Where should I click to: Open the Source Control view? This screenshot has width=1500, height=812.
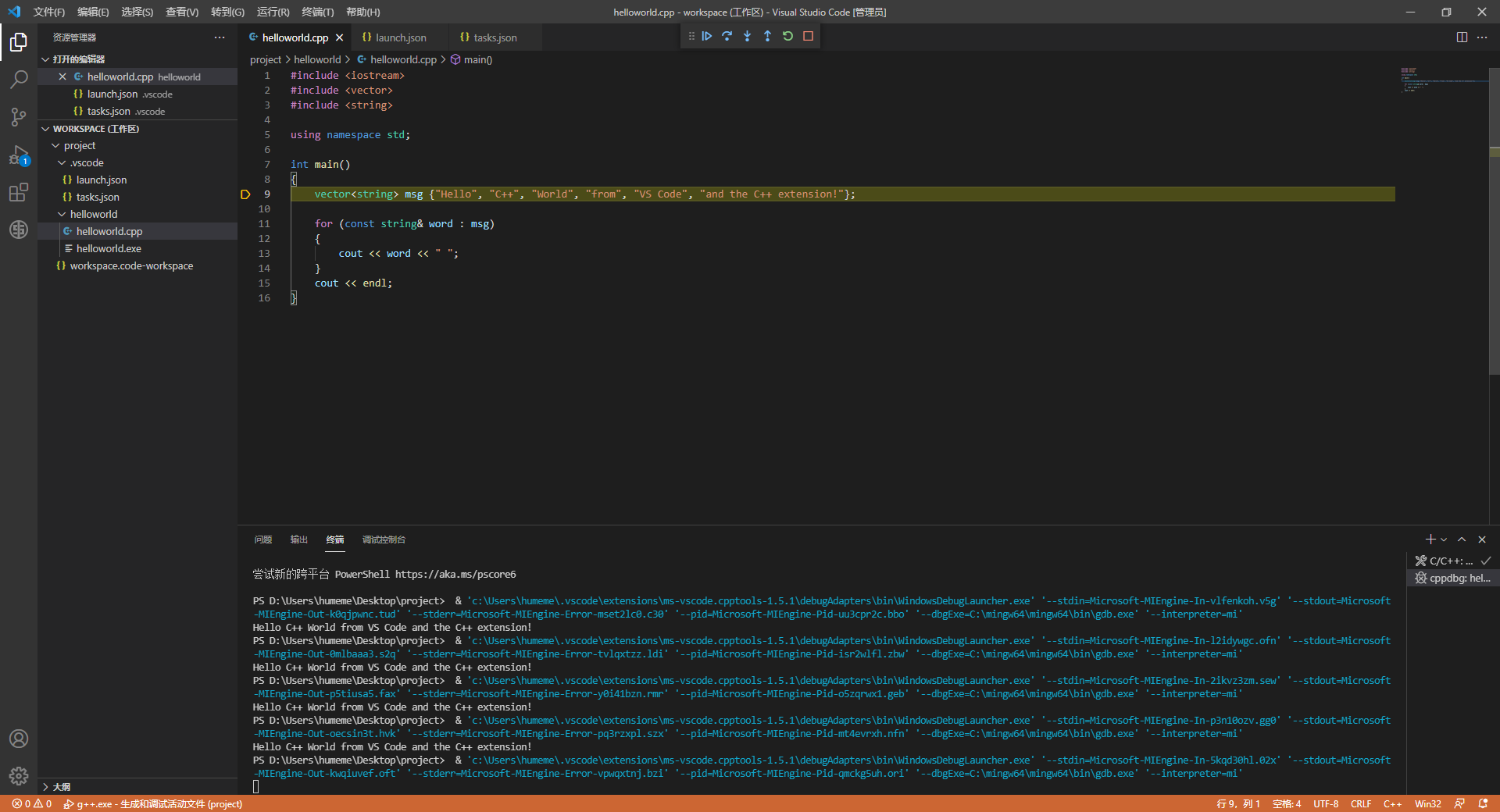(19, 116)
